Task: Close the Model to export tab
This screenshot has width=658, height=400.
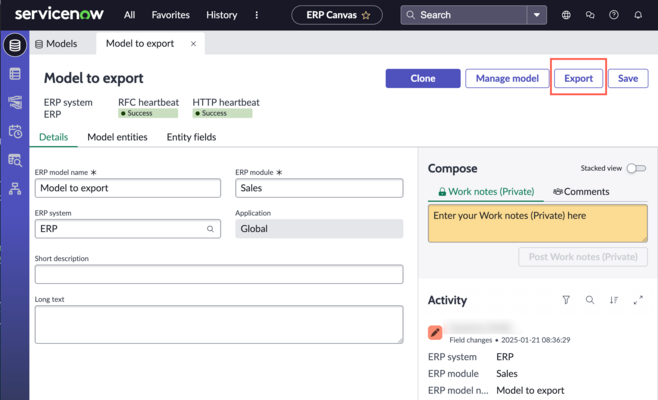Action: pos(193,44)
